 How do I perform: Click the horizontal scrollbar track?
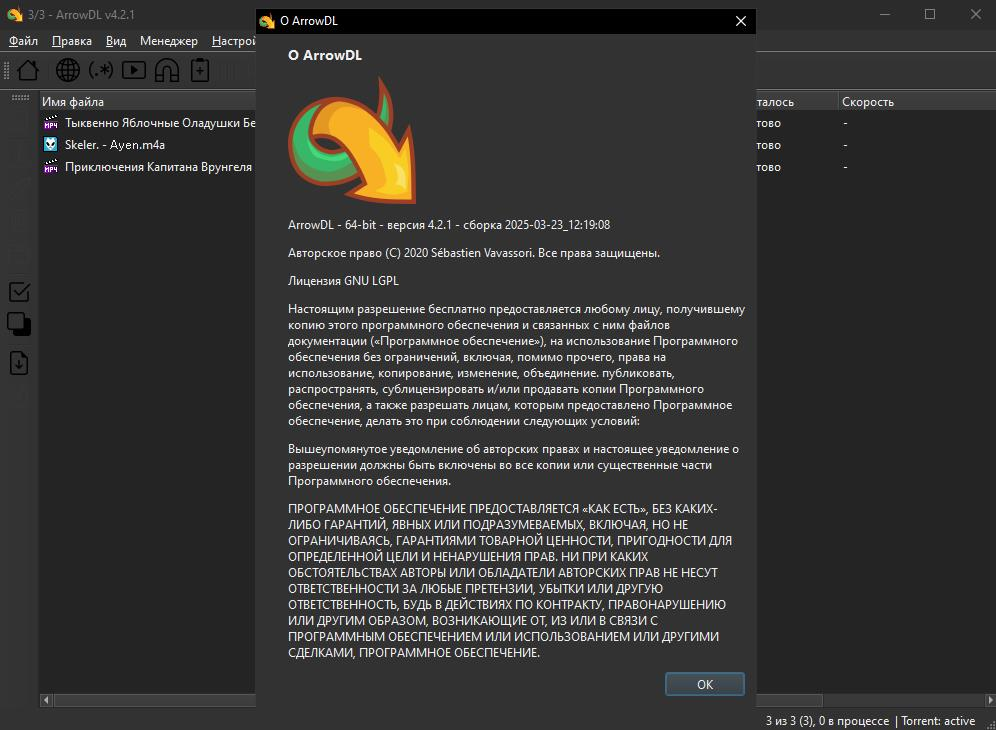pyautogui.click(x=903, y=700)
